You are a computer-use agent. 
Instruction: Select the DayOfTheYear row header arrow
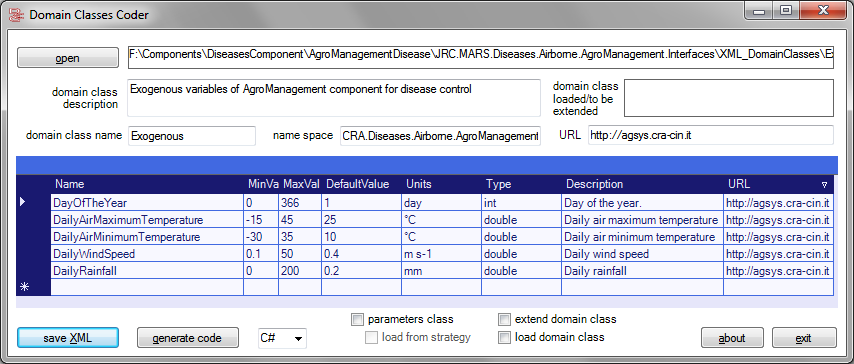(23, 202)
